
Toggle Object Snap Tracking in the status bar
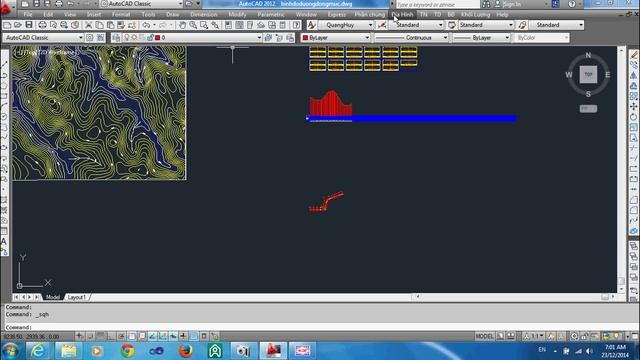[x=152, y=336]
